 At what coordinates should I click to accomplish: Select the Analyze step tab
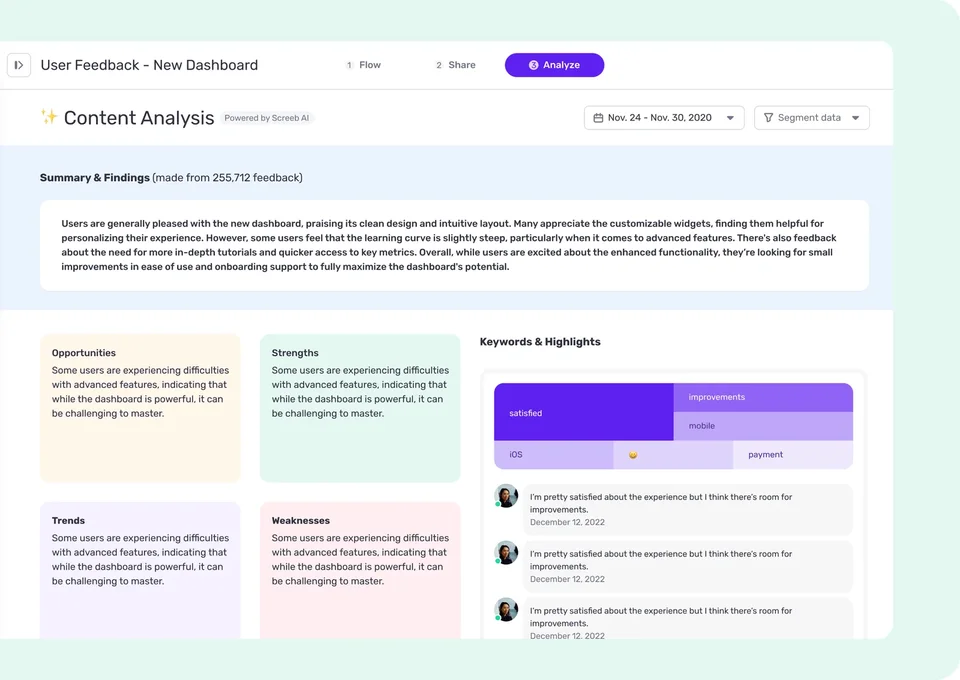point(554,65)
